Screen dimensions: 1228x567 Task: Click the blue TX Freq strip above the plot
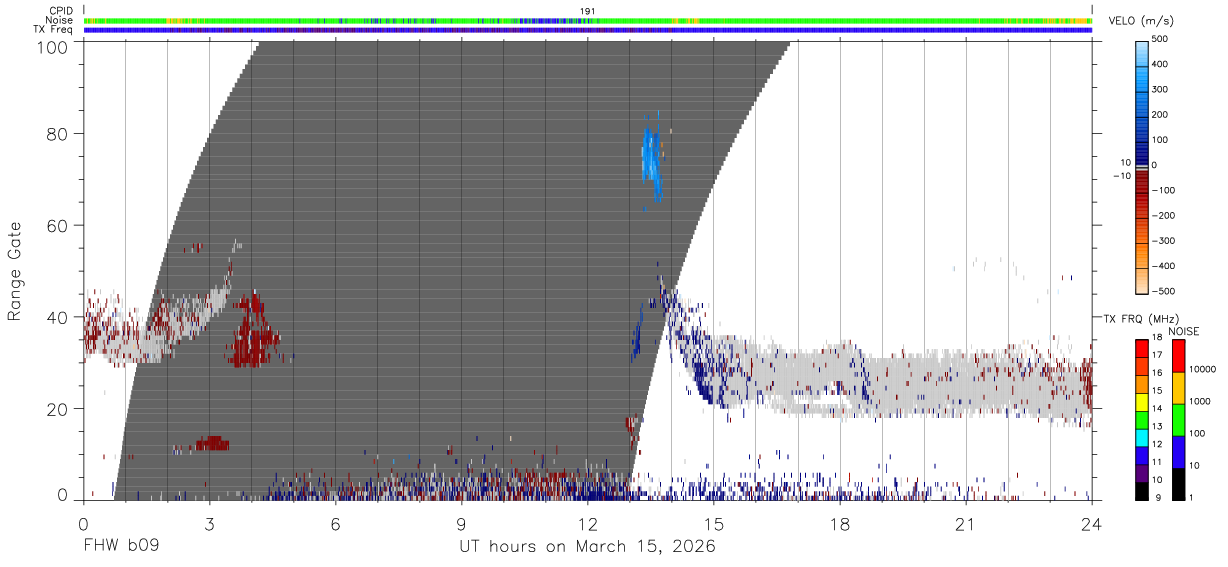[x=588, y=30]
